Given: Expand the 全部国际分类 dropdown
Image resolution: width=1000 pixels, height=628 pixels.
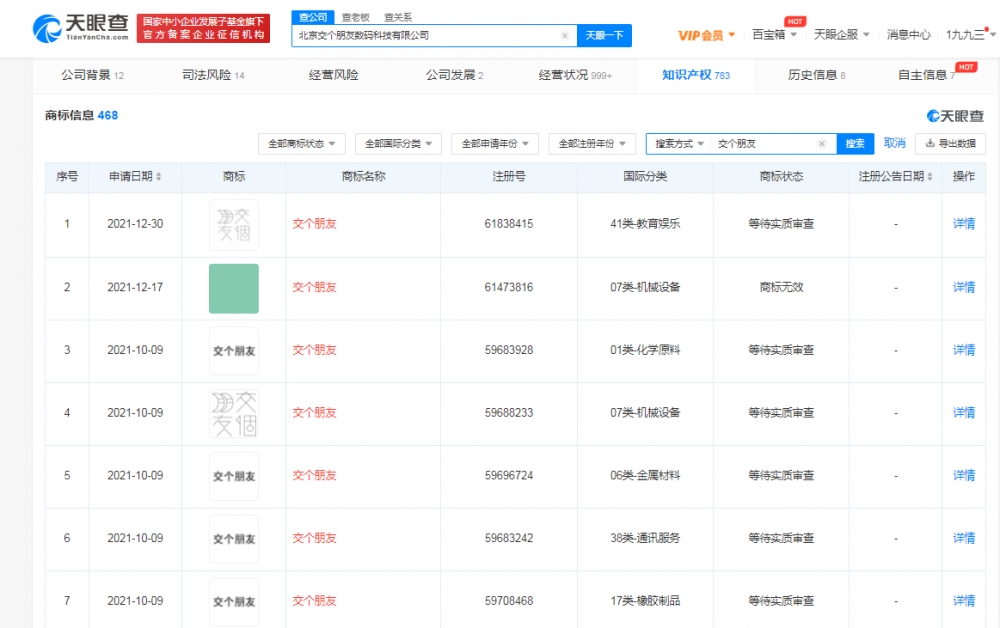Looking at the screenshot, I should pos(398,143).
